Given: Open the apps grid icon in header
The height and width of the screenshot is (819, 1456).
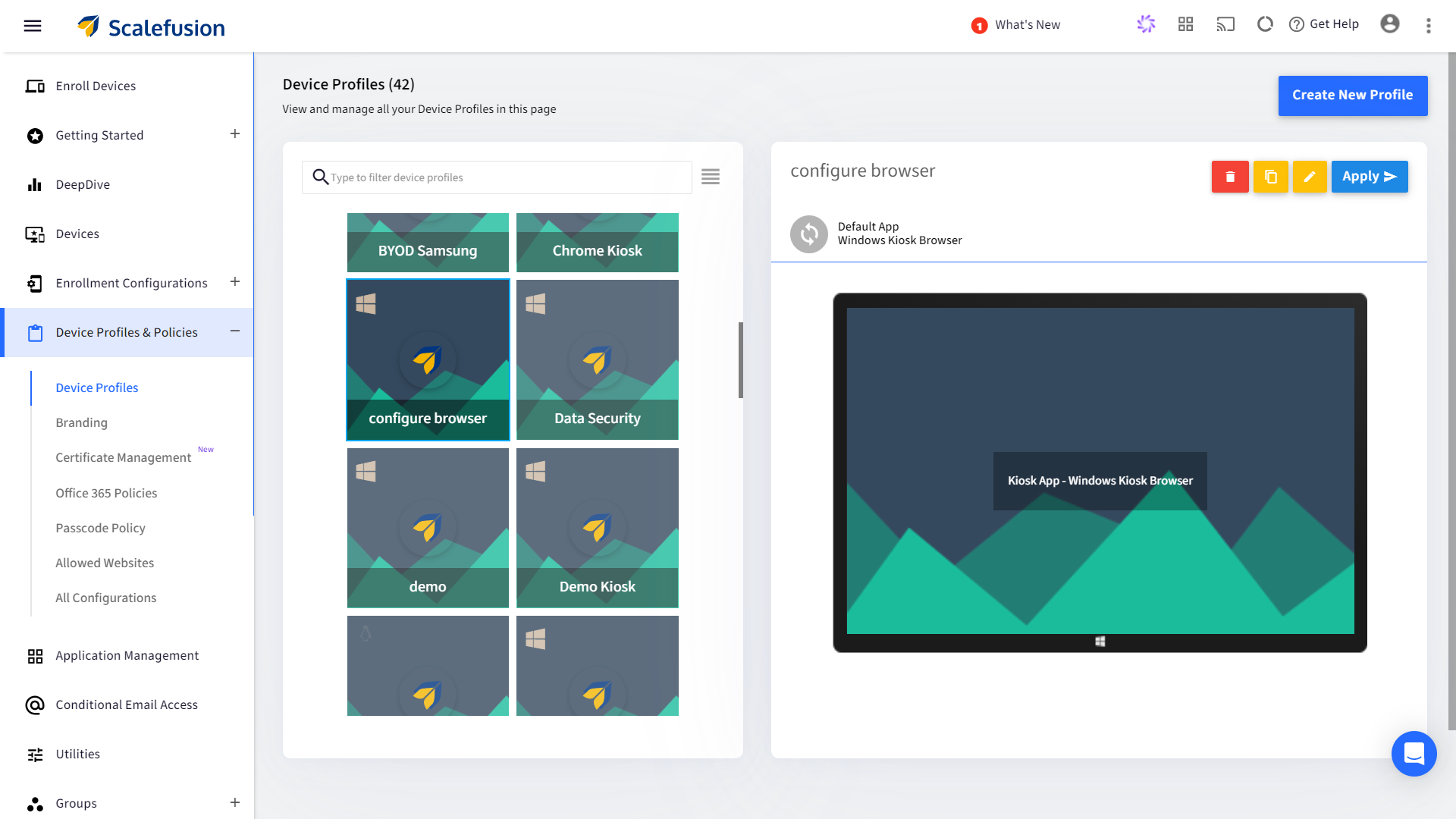Looking at the screenshot, I should coord(1185,24).
